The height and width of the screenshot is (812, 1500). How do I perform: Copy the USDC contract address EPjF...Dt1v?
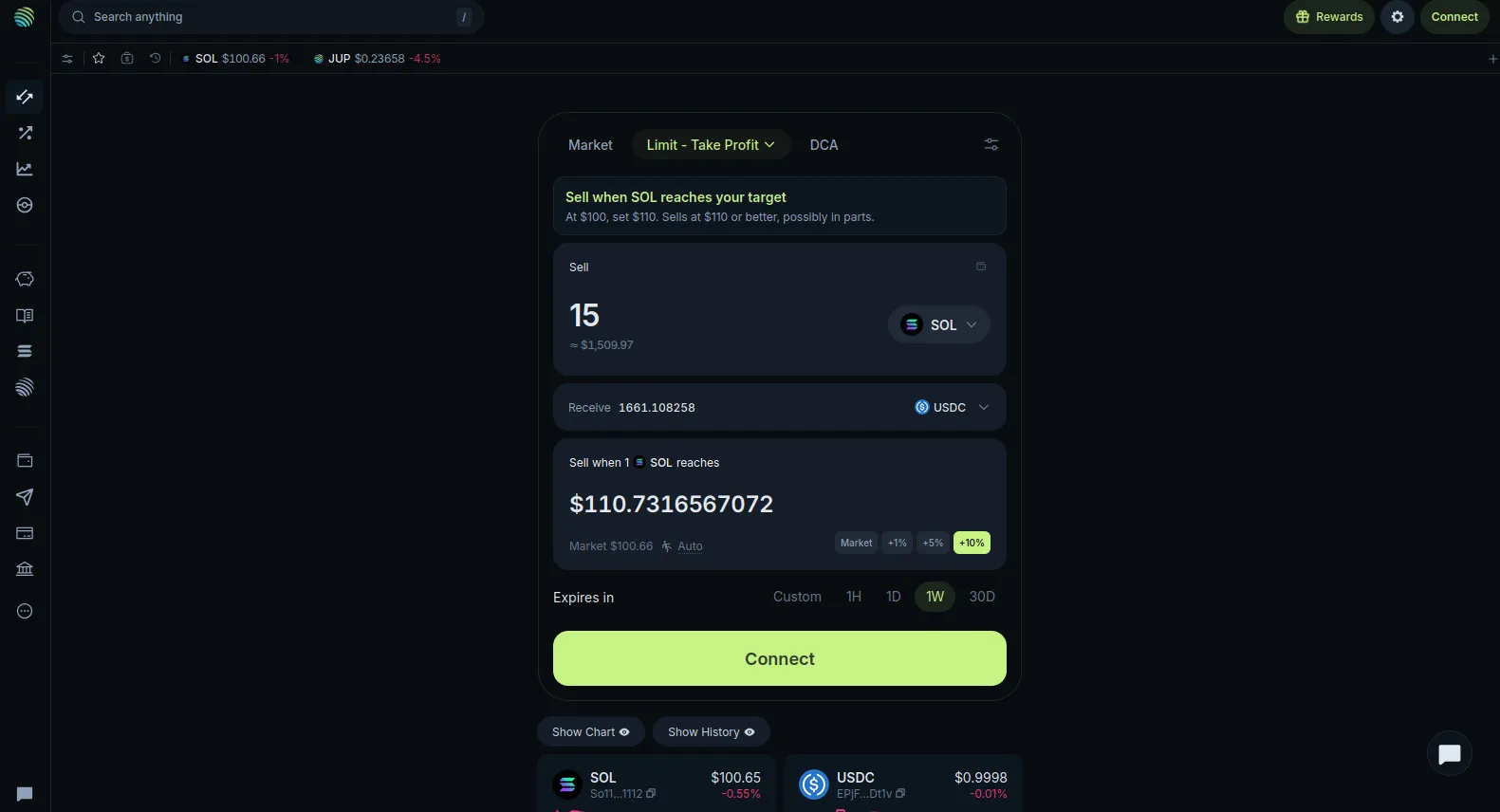click(x=900, y=794)
